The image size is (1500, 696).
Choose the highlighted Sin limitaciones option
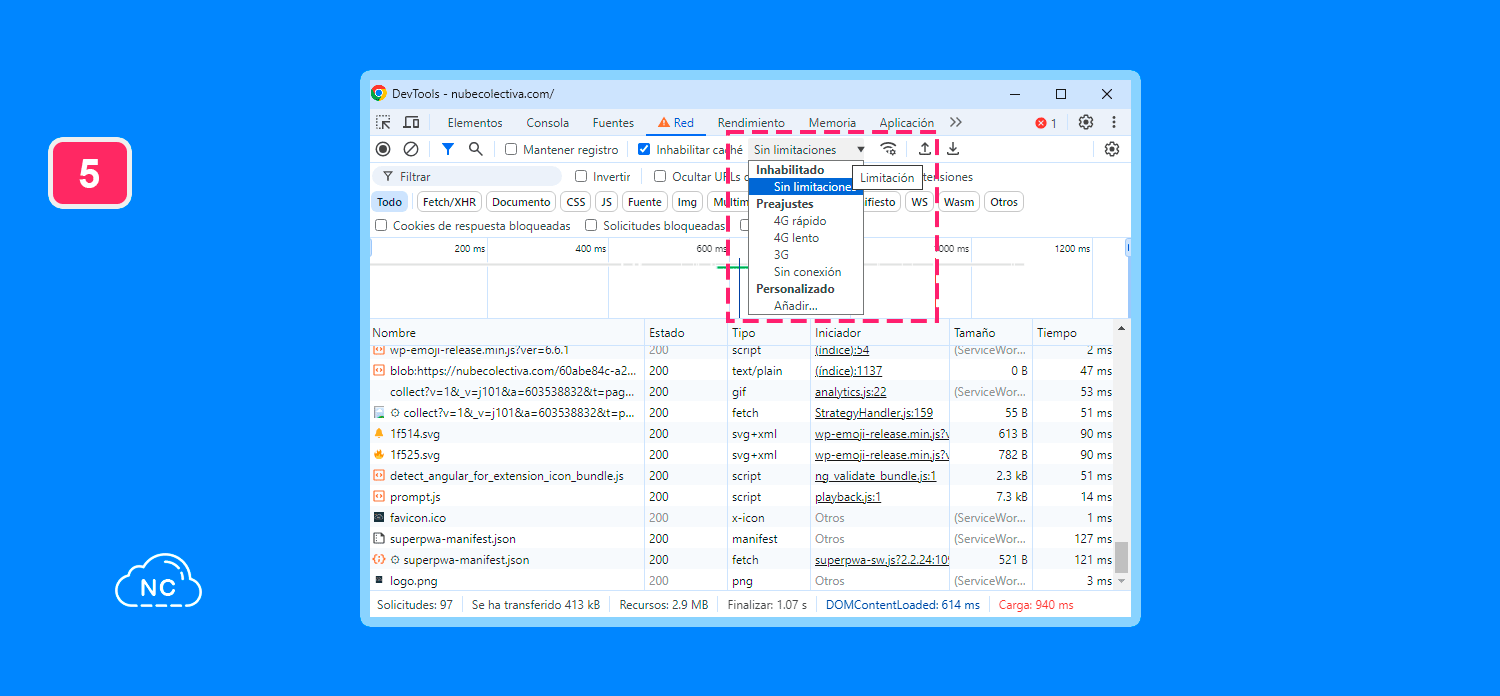(x=806, y=187)
